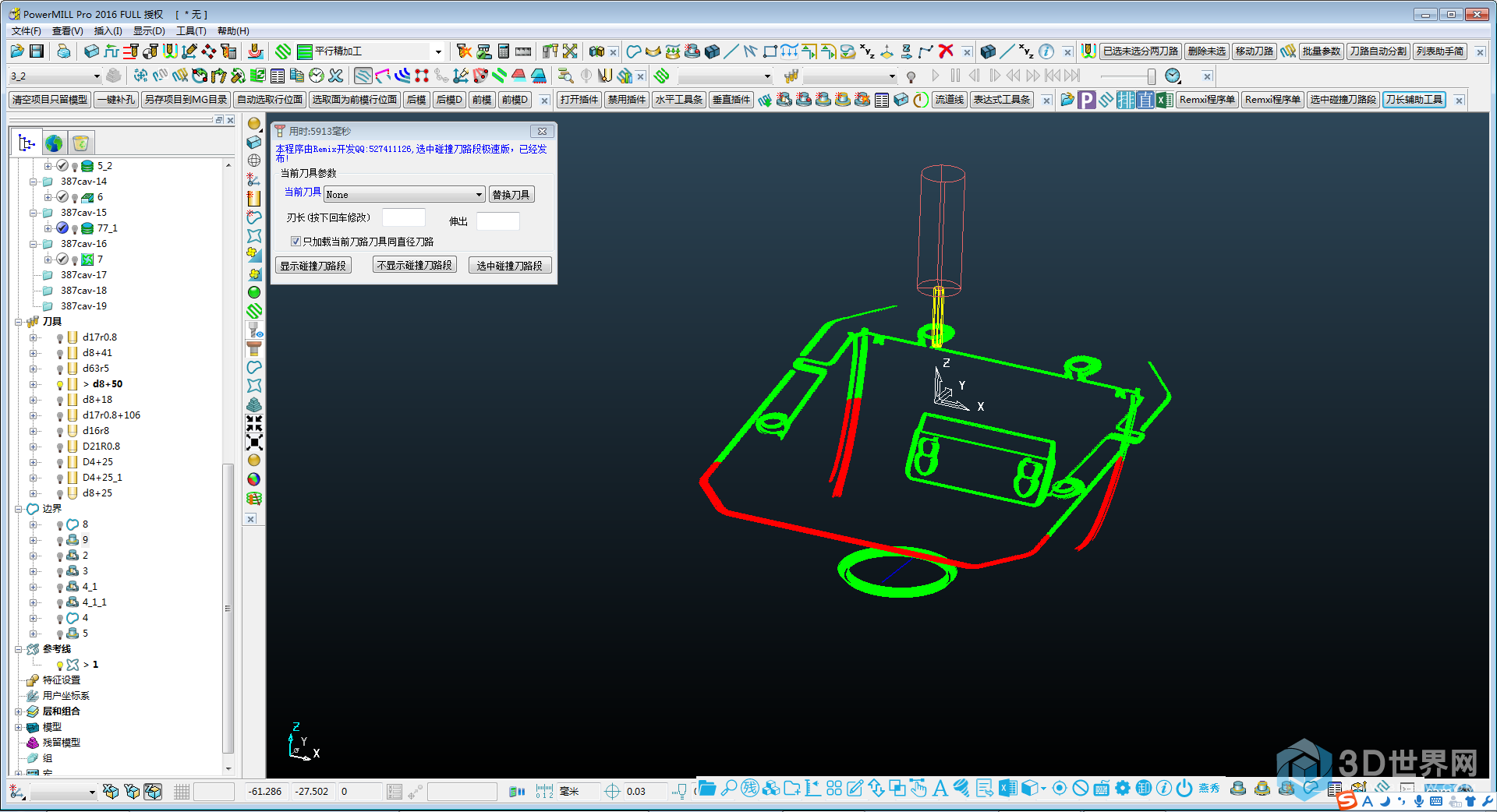This screenshot has width=1497, height=812.
Task: Click the print icon in main toolbar
Action: (64, 51)
